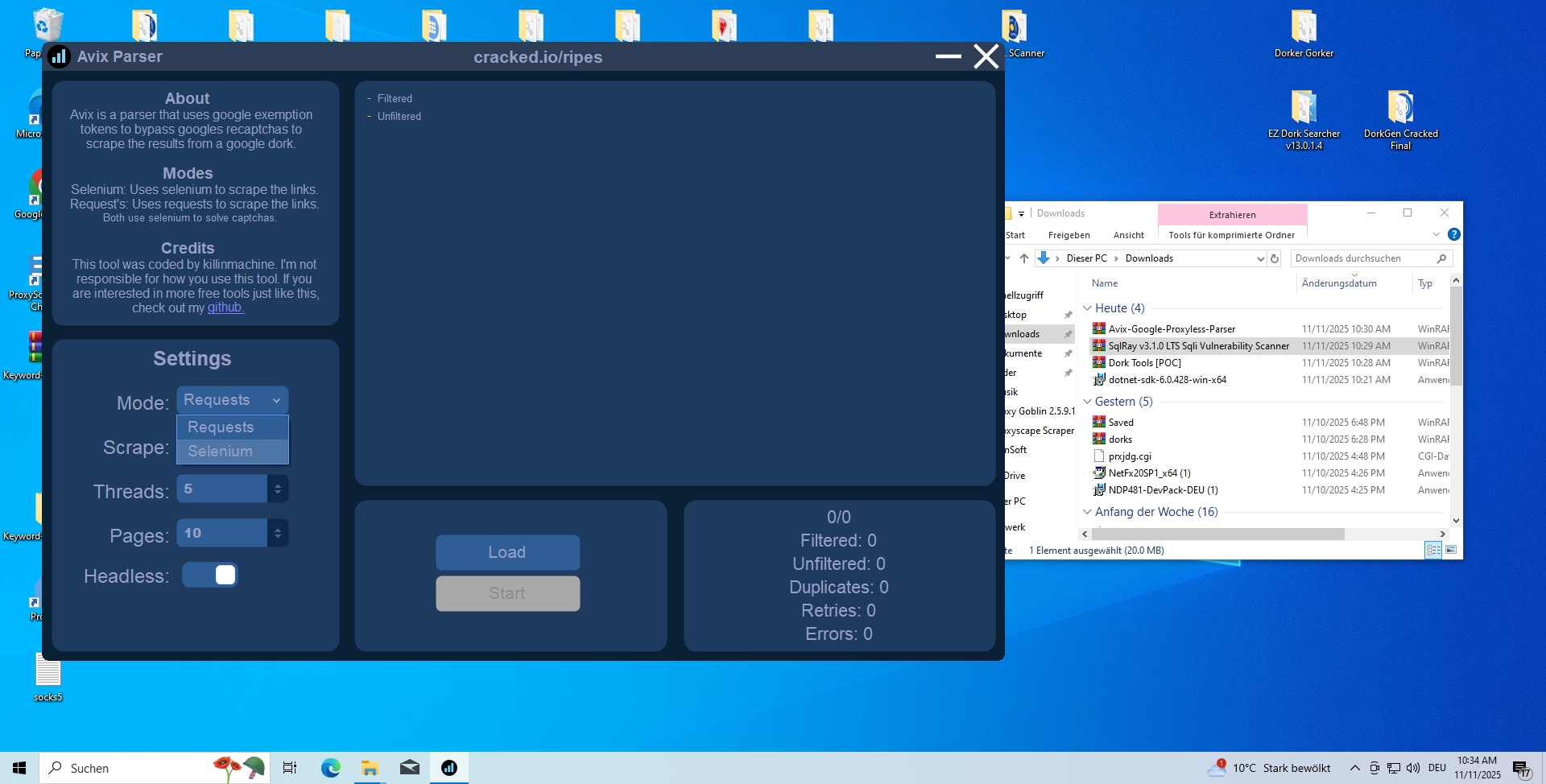This screenshot has width=1546, height=784.
Task: Collapse the Gestern (5) file group
Action: click(x=1087, y=402)
